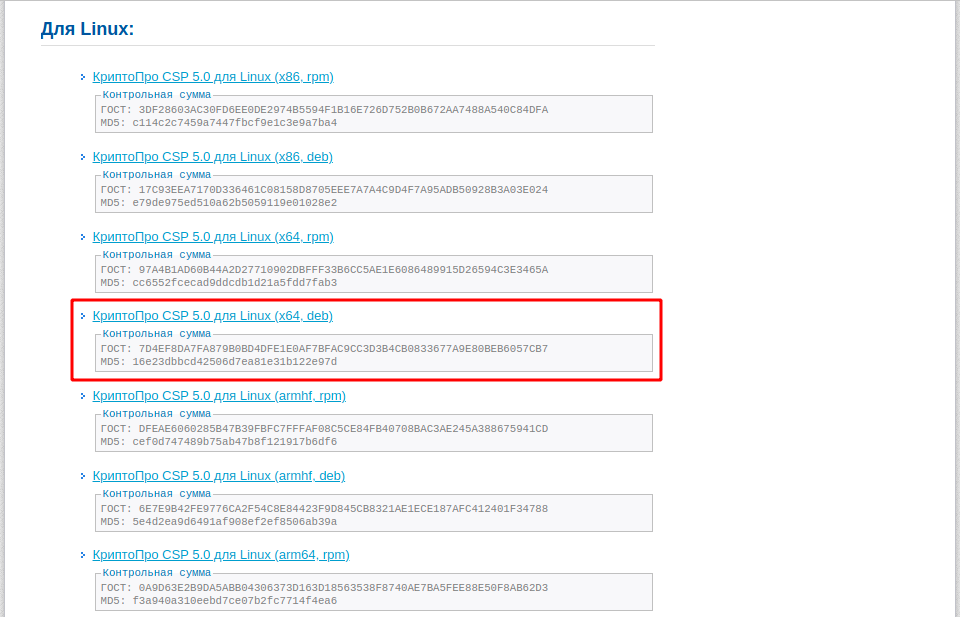
Task: Click ГОСТ hash starting with 97A4B1AD60B4
Action: tap(343, 270)
